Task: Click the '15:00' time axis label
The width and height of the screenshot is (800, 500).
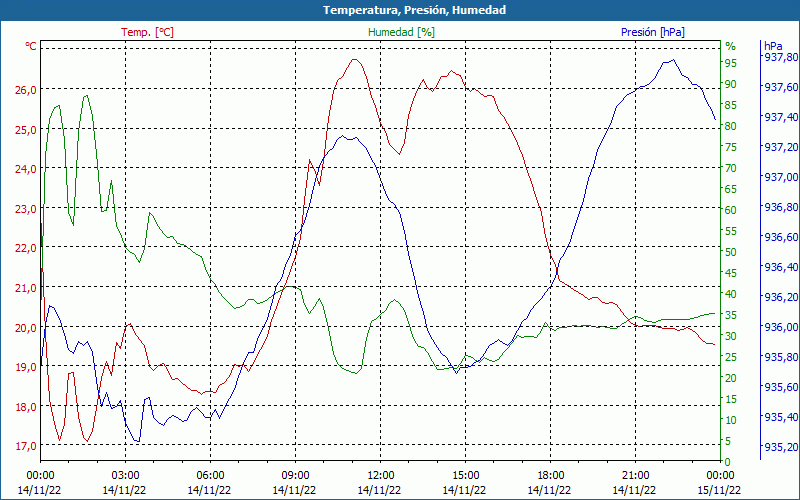Action: (x=465, y=475)
